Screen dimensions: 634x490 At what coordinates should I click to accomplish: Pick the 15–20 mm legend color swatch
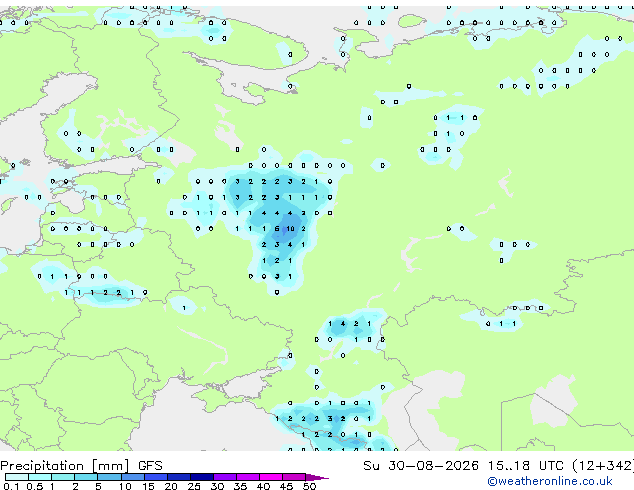(156, 477)
